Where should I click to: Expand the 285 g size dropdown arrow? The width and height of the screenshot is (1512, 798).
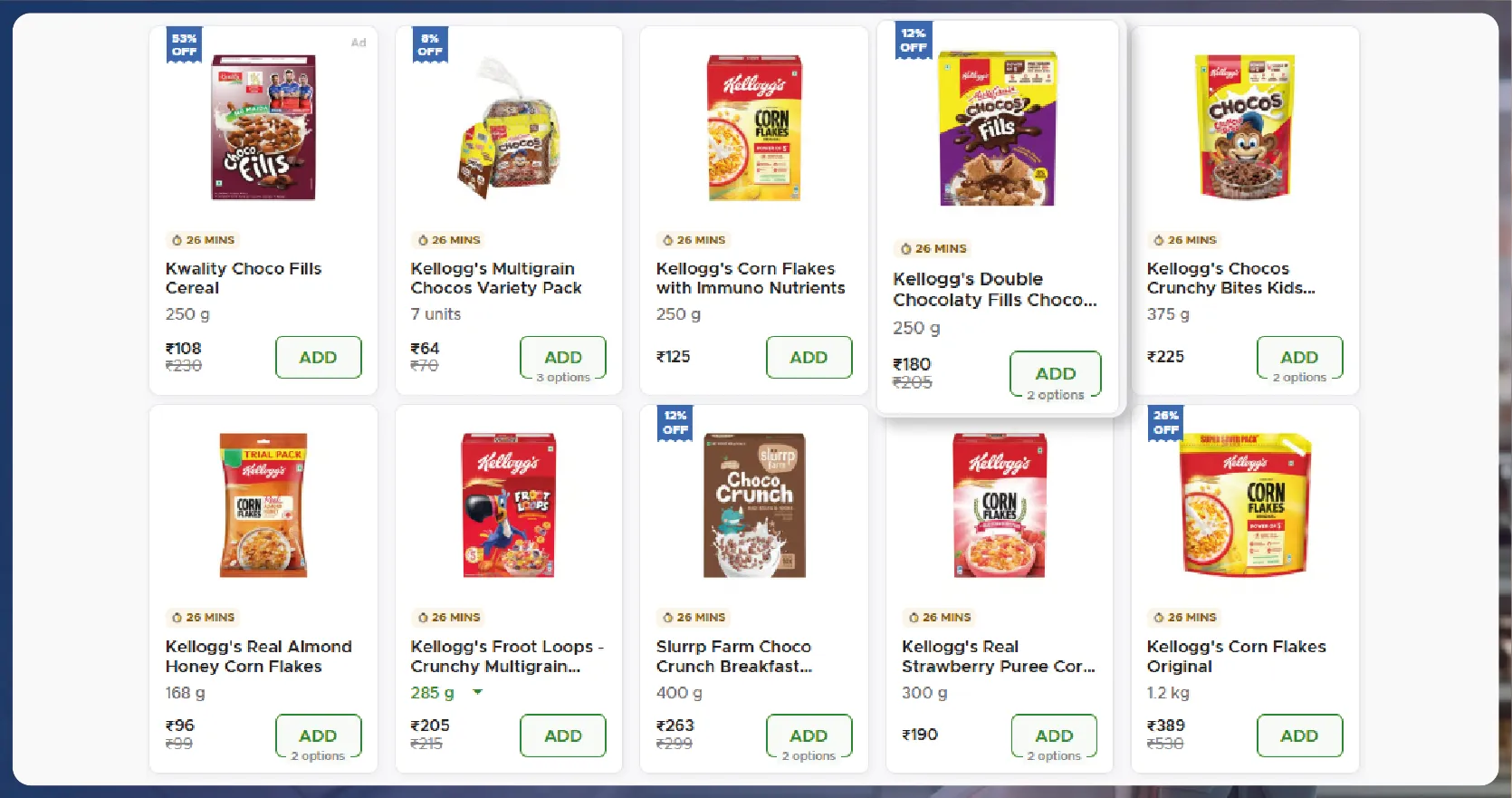point(478,692)
